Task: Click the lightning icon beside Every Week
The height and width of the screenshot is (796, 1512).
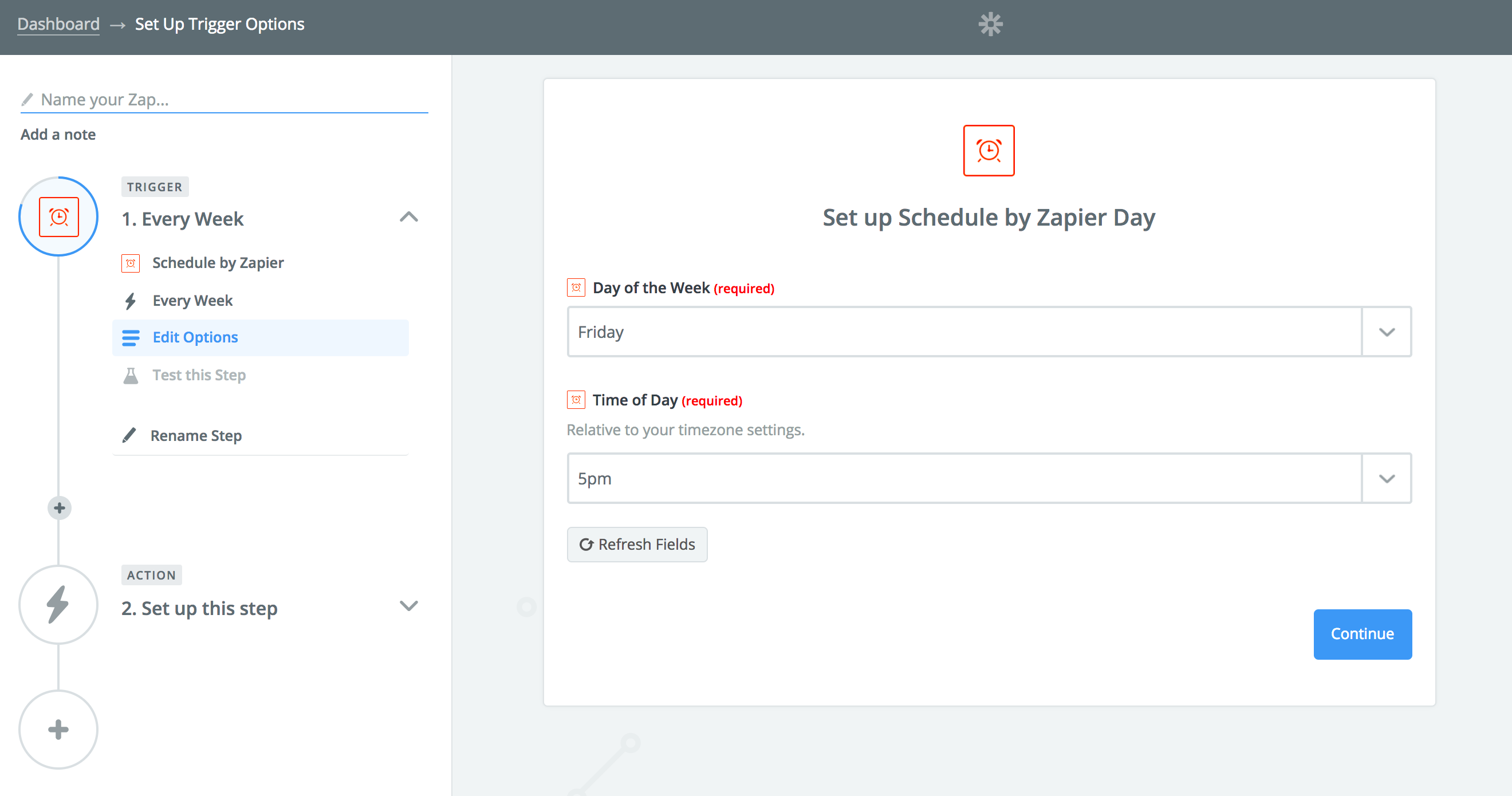Action: point(131,301)
